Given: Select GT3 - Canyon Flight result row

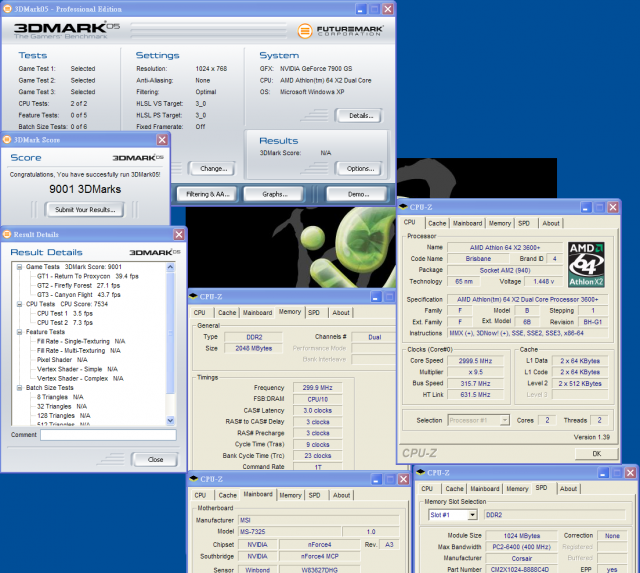Looking at the screenshot, I should pos(79,295).
